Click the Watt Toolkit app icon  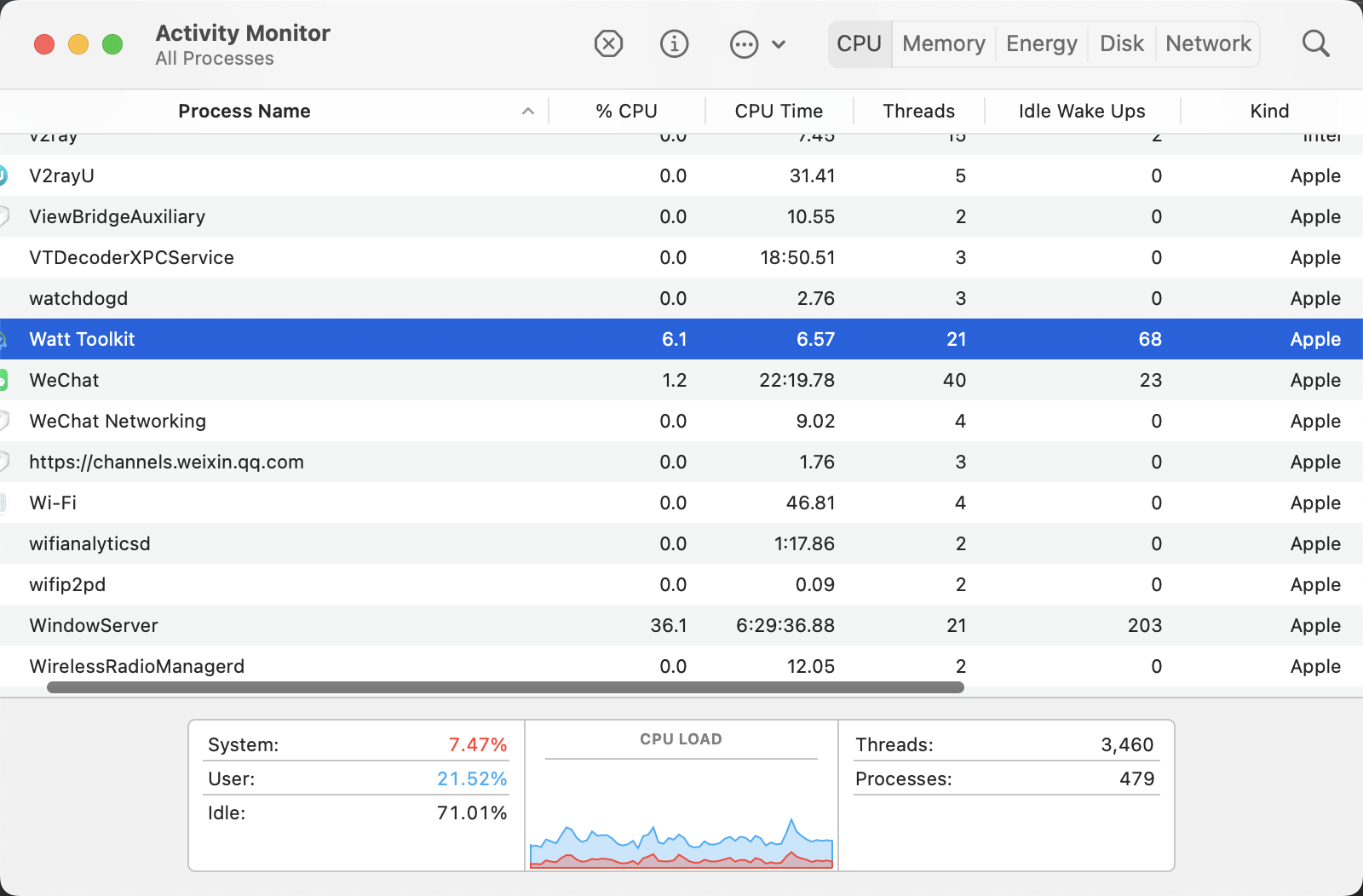coord(3,339)
